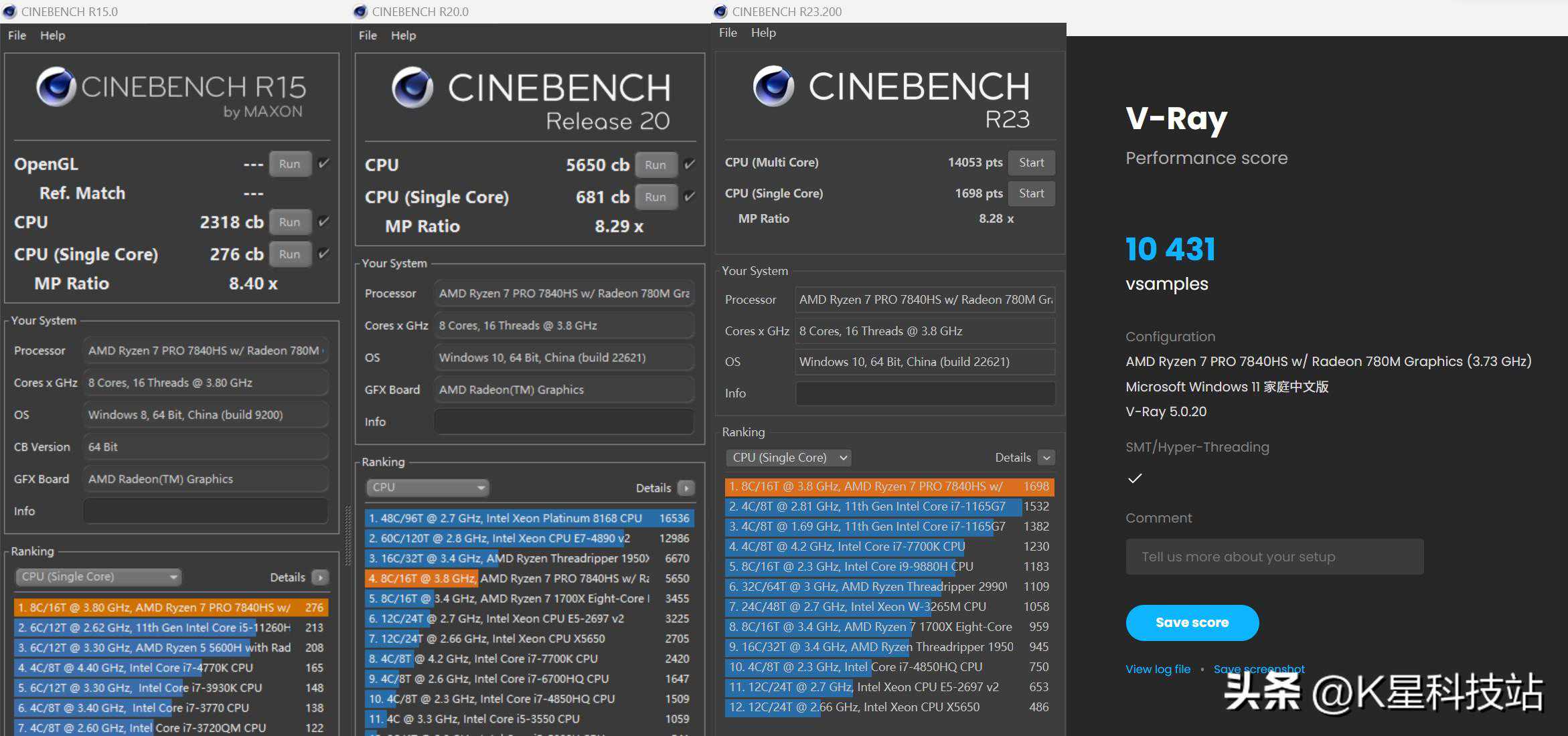The width and height of the screenshot is (1568, 736).
Task: Open the View log file link
Action: click(1158, 669)
